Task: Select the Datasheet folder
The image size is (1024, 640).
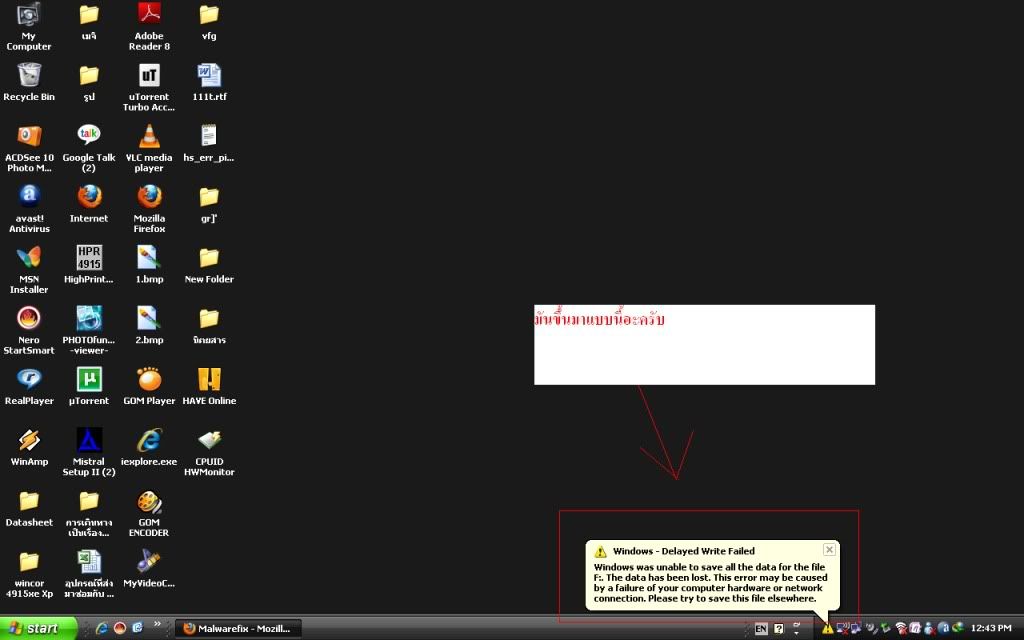Action: point(29,502)
